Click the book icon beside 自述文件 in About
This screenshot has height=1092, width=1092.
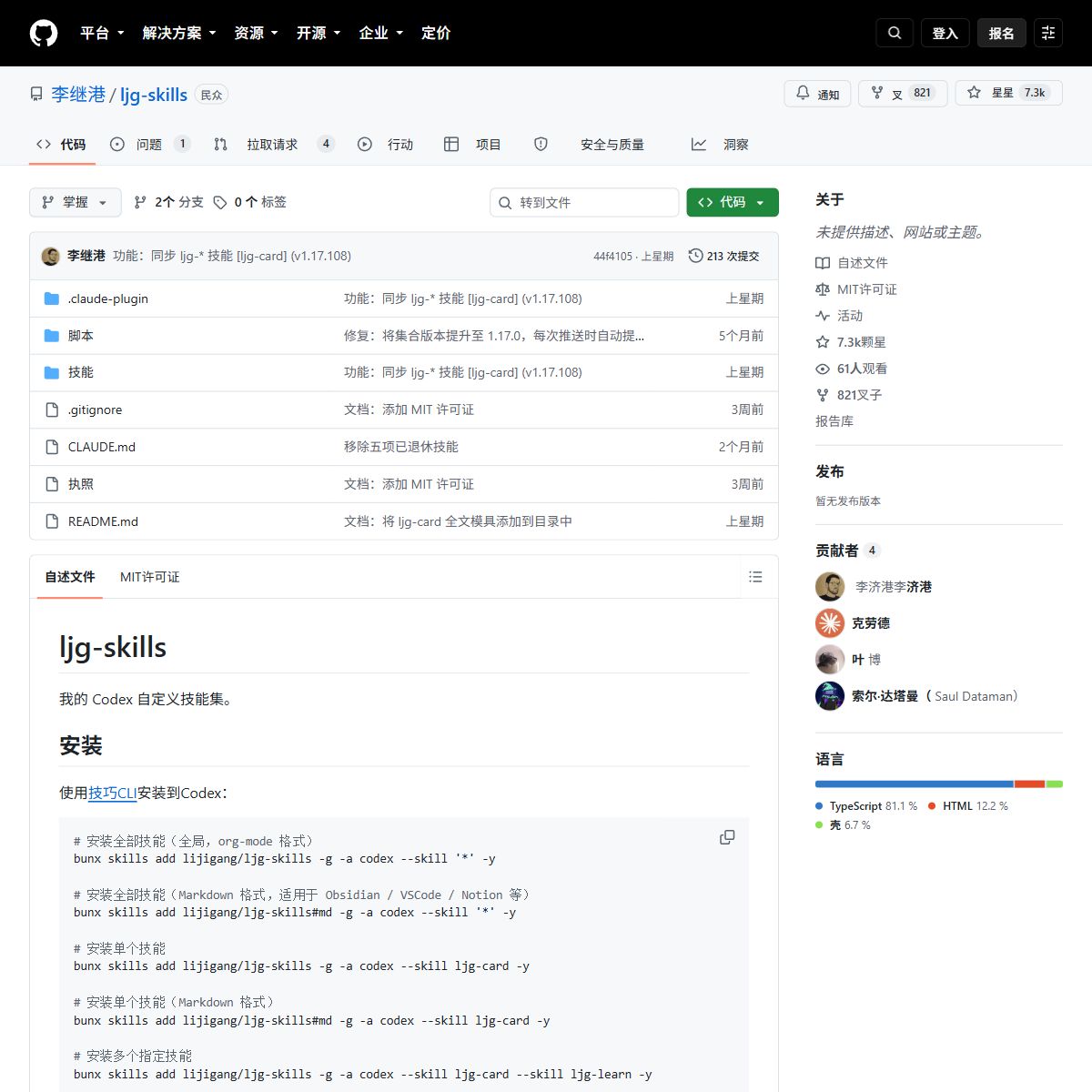point(823,263)
